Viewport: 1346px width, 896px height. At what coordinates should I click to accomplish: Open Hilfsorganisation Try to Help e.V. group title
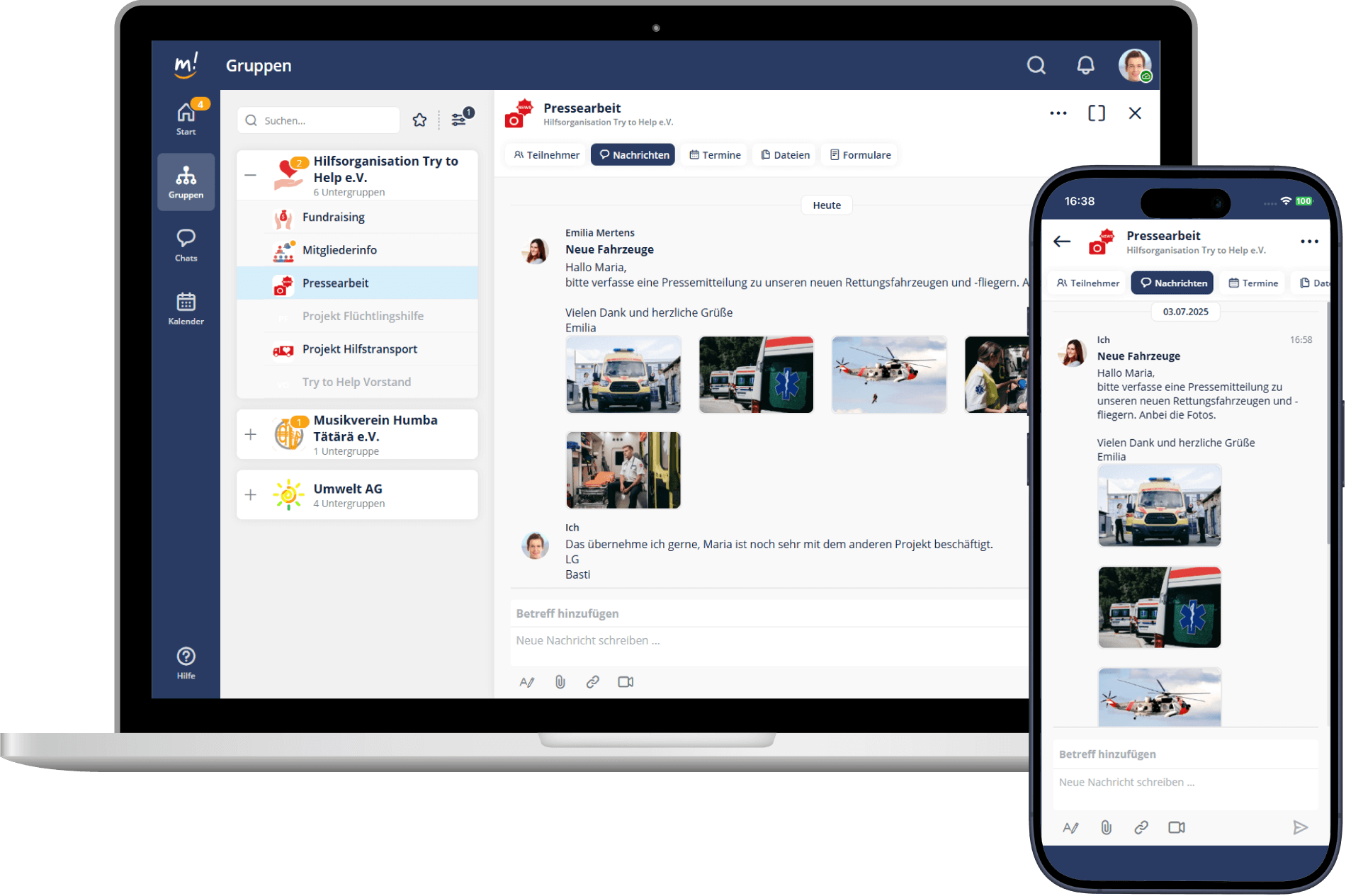pyautogui.click(x=385, y=169)
